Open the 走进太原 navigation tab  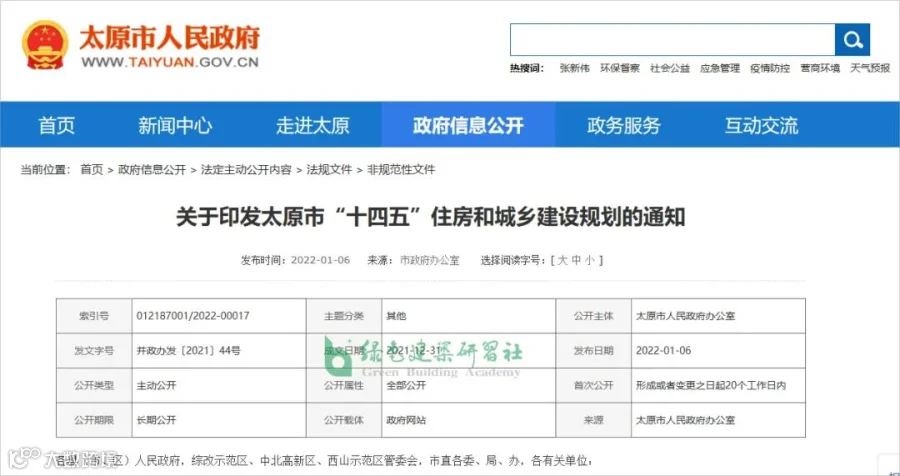[313, 125]
